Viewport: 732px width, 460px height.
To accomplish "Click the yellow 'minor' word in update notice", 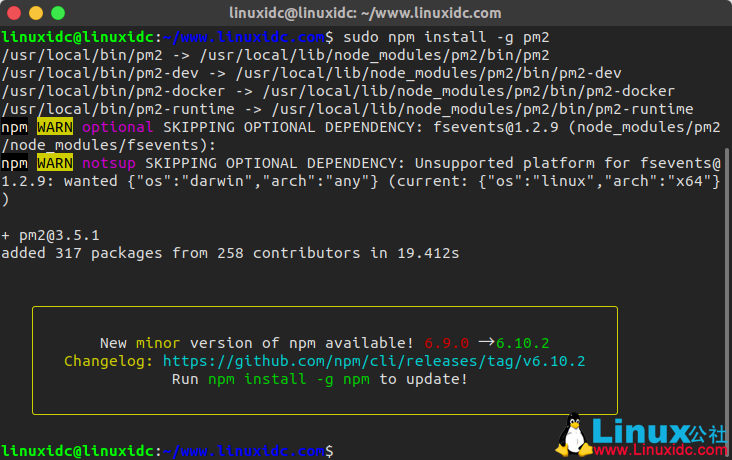I will pyautogui.click(x=158, y=343).
